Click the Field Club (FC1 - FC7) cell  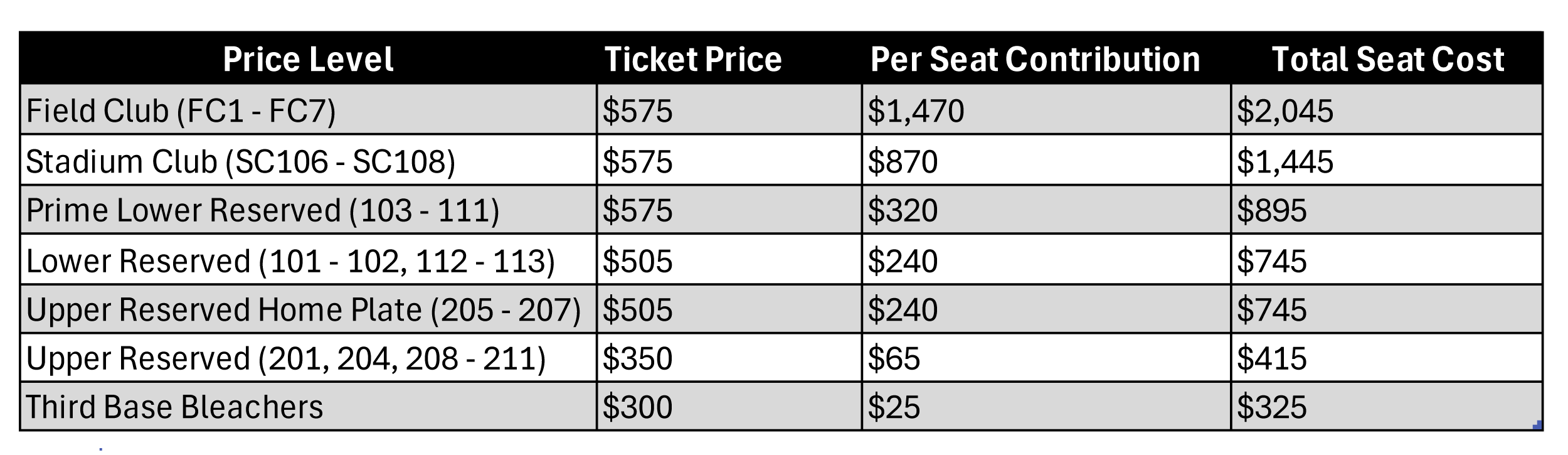(181, 111)
